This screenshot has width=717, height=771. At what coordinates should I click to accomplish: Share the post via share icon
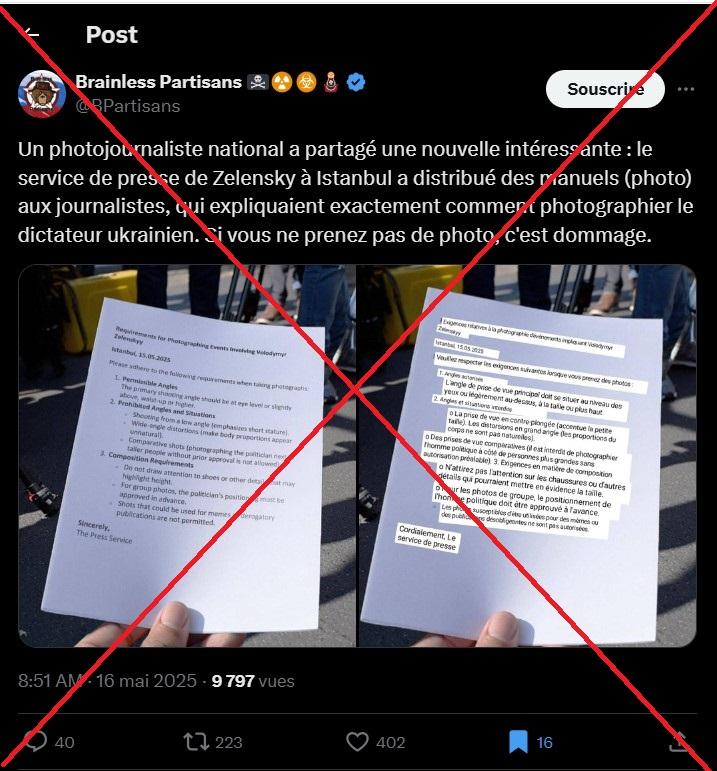(679, 741)
